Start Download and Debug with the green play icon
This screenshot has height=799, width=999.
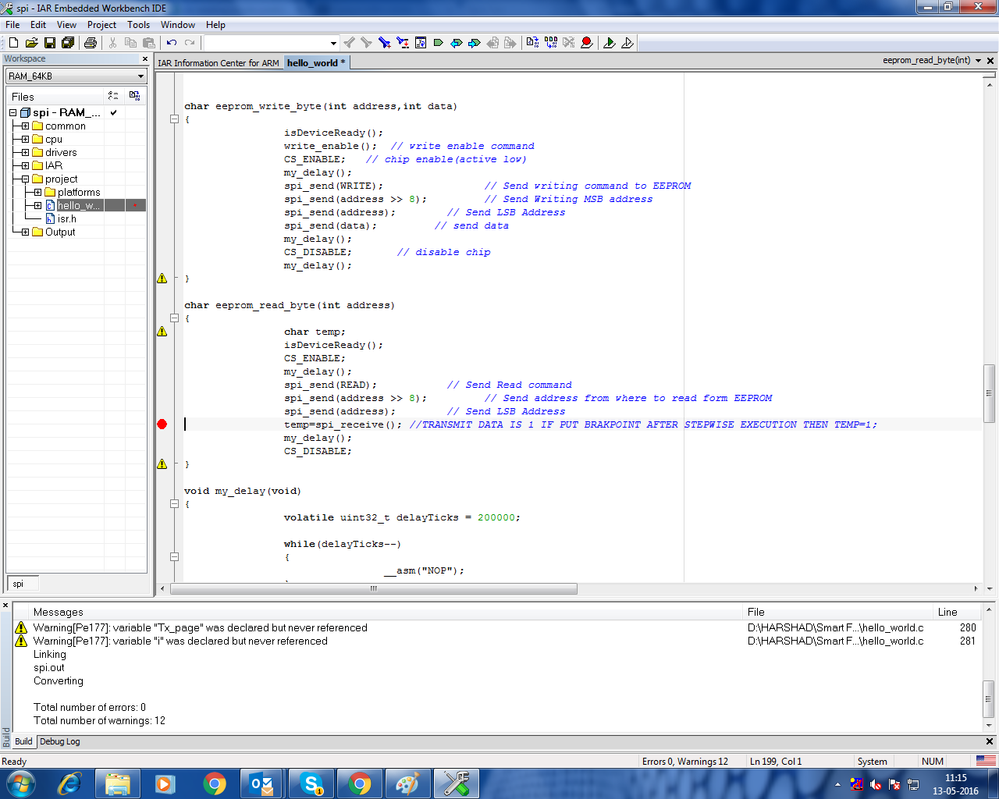coord(609,43)
